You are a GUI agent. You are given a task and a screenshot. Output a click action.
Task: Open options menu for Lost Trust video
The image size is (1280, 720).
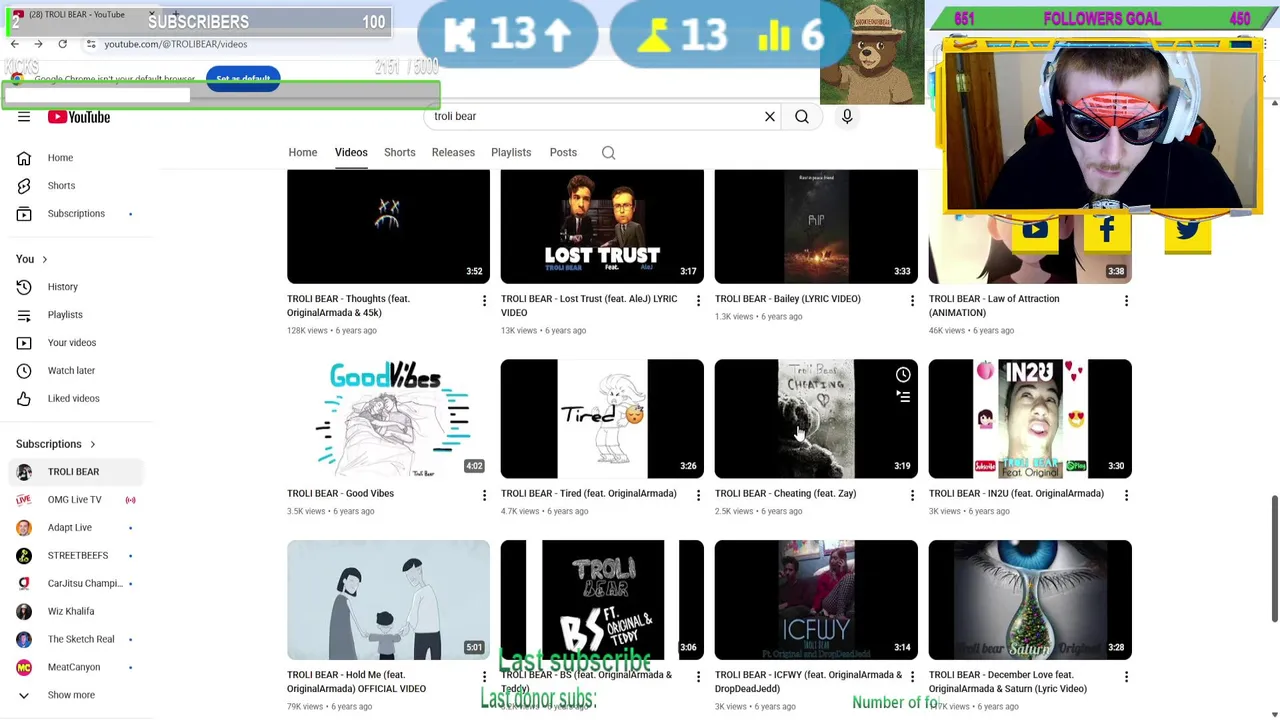click(698, 300)
